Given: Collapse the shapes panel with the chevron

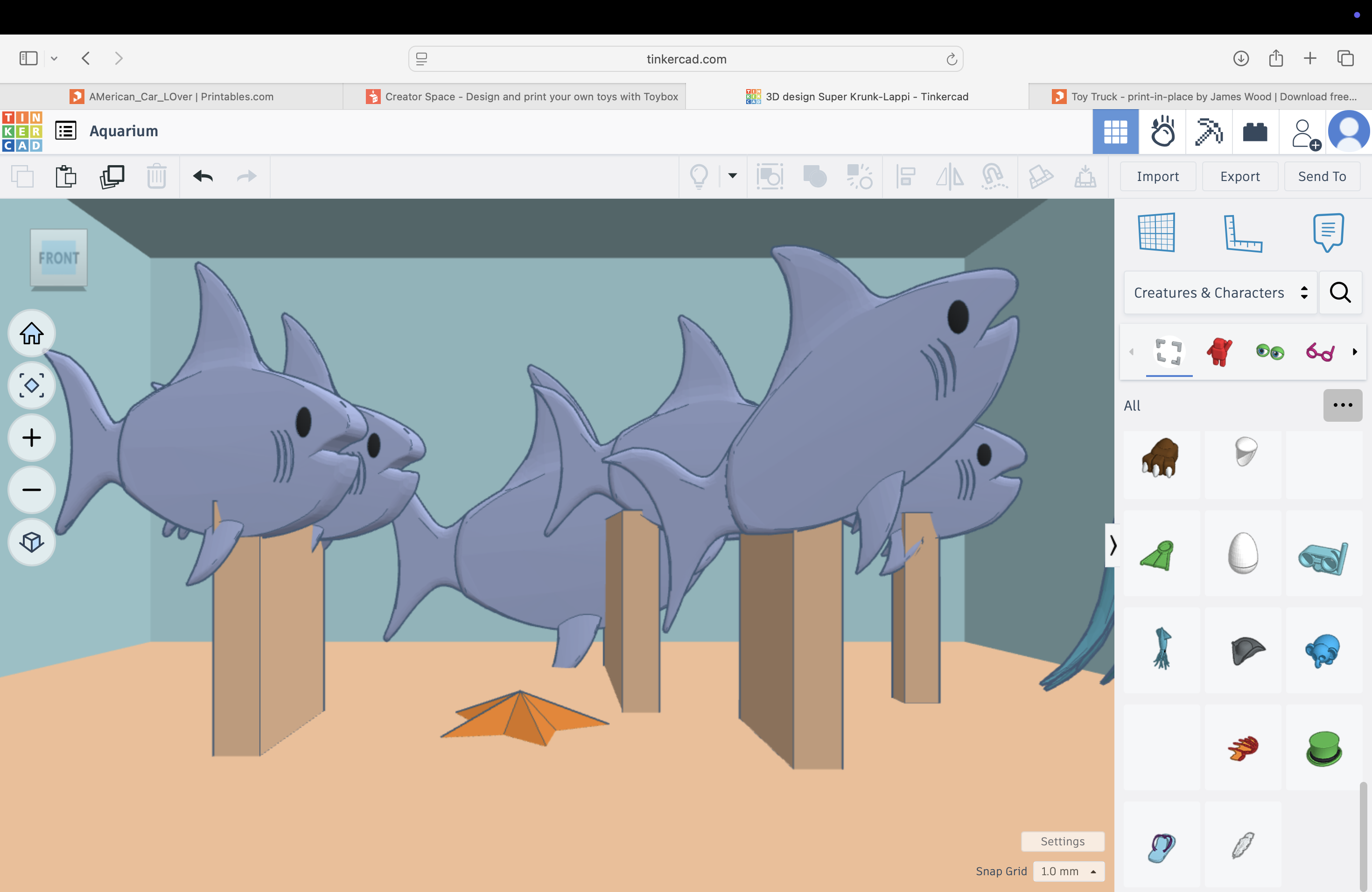Looking at the screenshot, I should (1112, 545).
